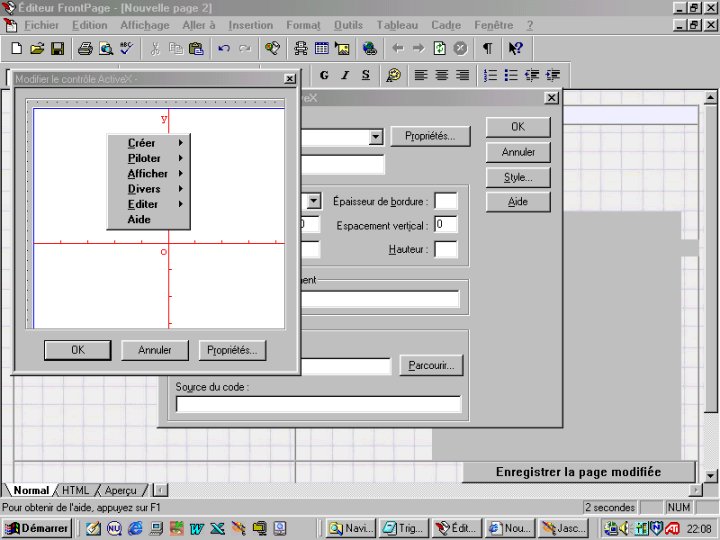Click the vertical scrollbar down arrow
This screenshot has height=540, width=720.
(710, 476)
